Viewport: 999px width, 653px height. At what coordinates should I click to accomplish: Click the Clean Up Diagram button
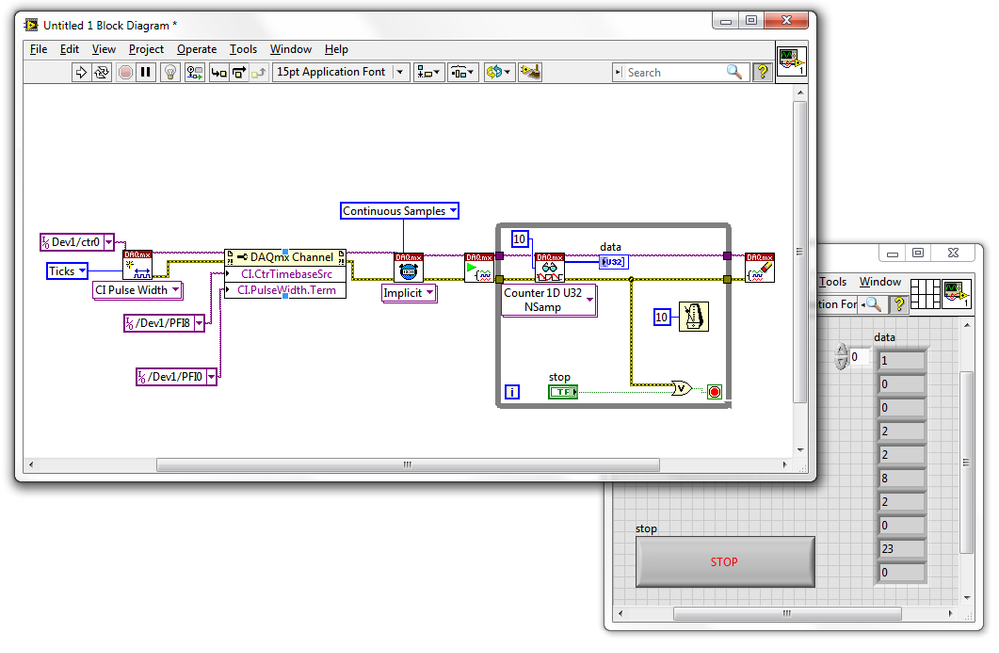530,73
